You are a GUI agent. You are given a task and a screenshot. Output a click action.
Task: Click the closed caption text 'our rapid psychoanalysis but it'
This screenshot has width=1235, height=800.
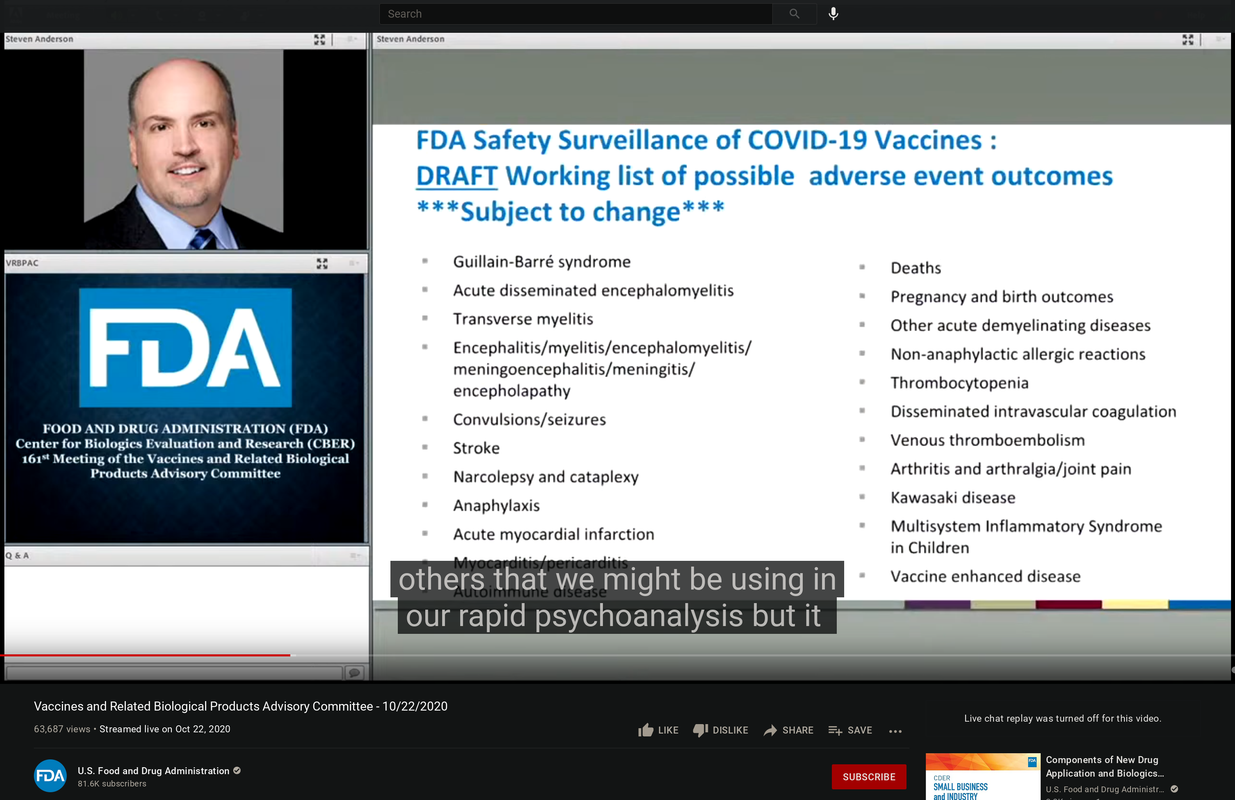click(x=614, y=615)
